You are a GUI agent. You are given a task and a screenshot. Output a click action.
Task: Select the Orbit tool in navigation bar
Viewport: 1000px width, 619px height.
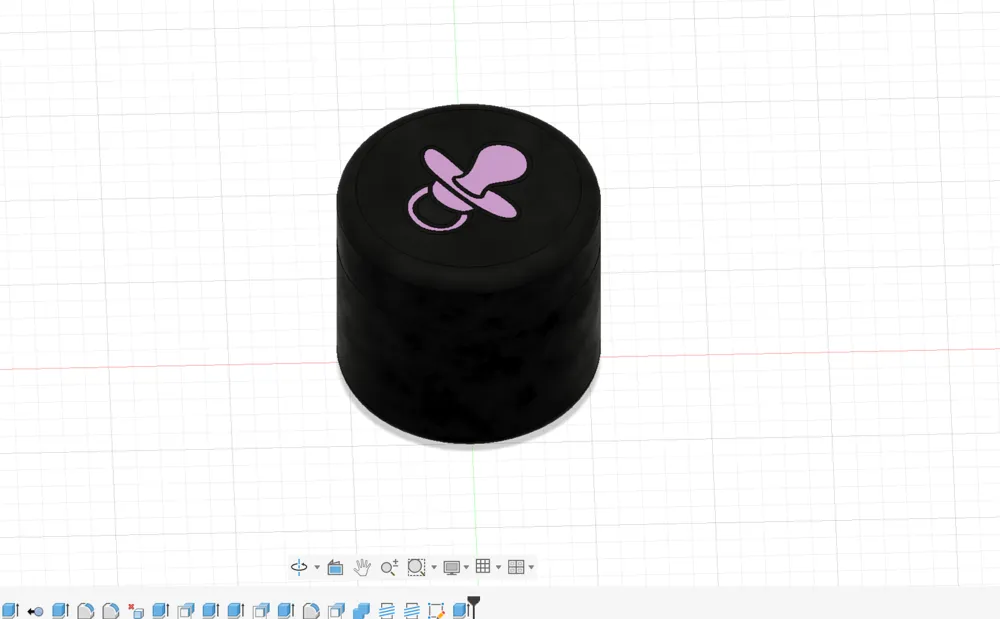[x=298, y=567]
